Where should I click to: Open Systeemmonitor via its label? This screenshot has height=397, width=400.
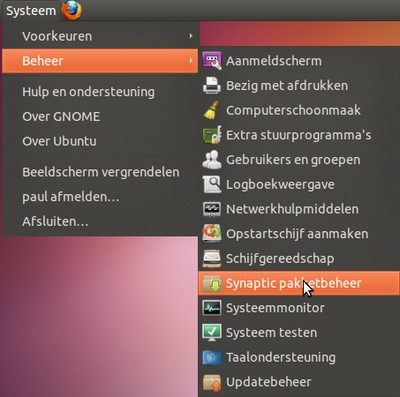(275, 308)
